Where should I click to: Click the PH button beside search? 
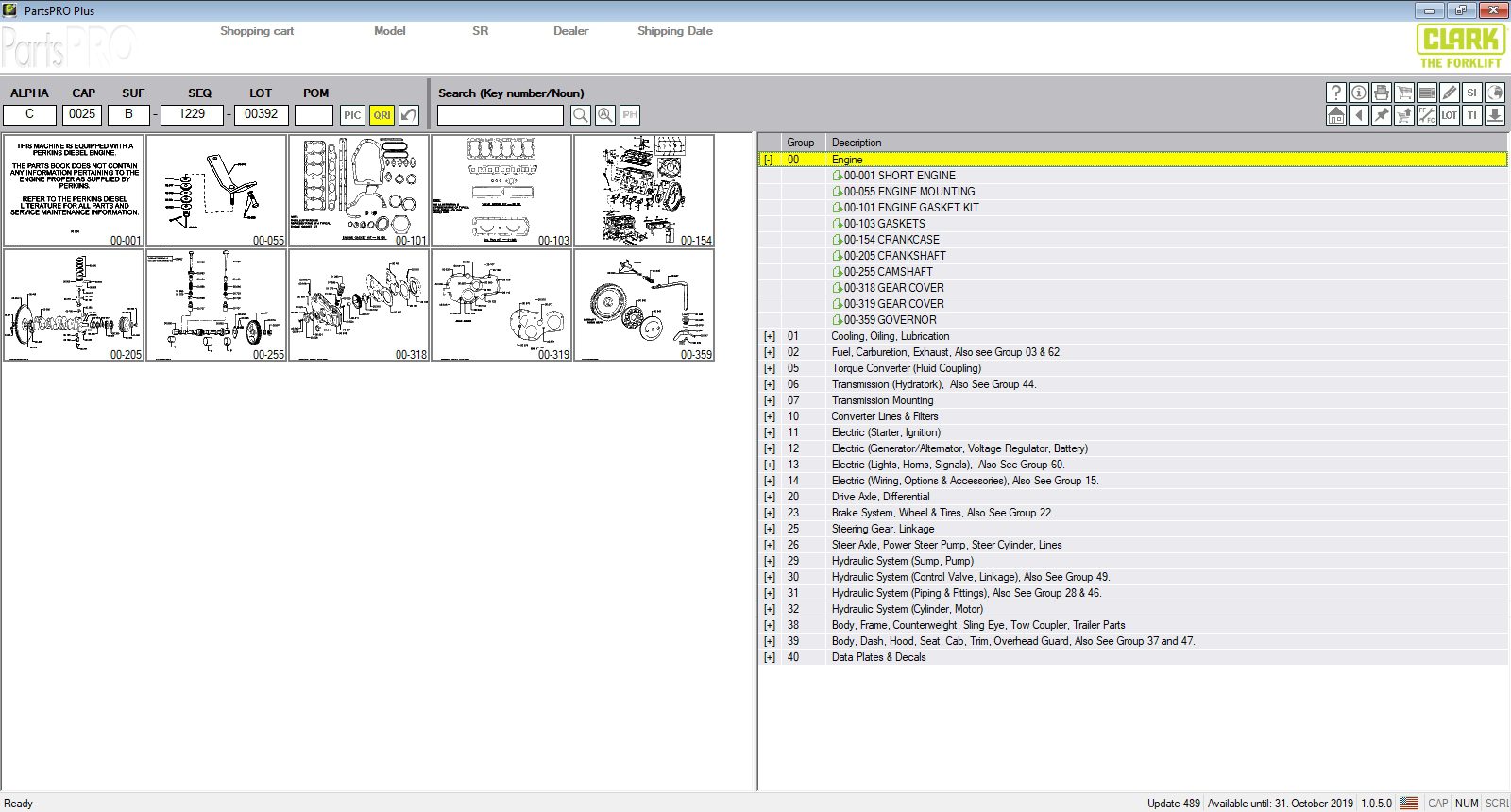click(630, 115)
